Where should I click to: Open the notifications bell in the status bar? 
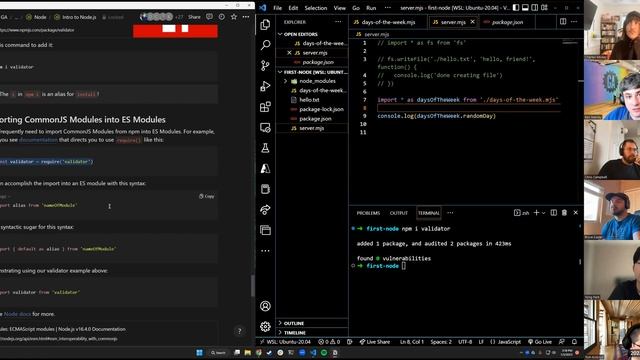coord(574,342)
